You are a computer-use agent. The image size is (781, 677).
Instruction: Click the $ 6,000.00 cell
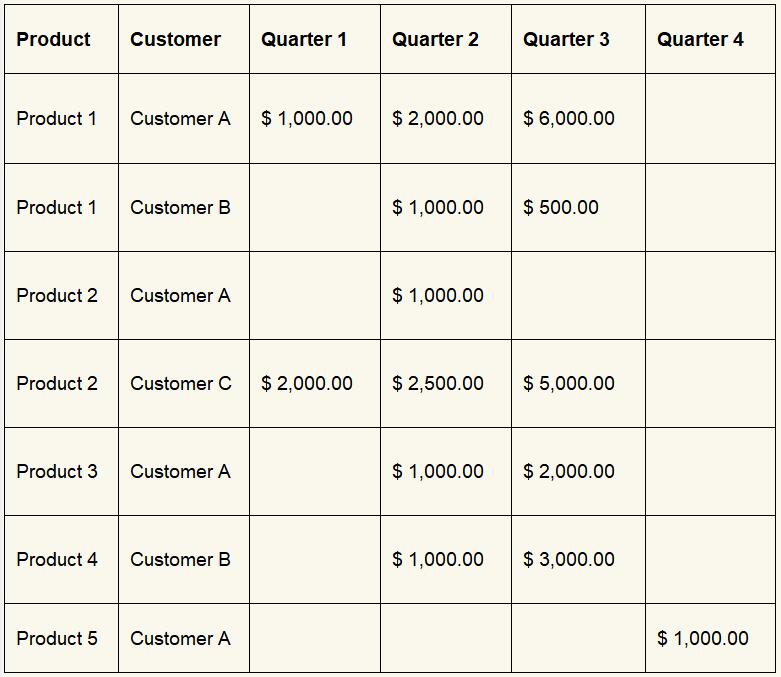[x=569, y=118]
